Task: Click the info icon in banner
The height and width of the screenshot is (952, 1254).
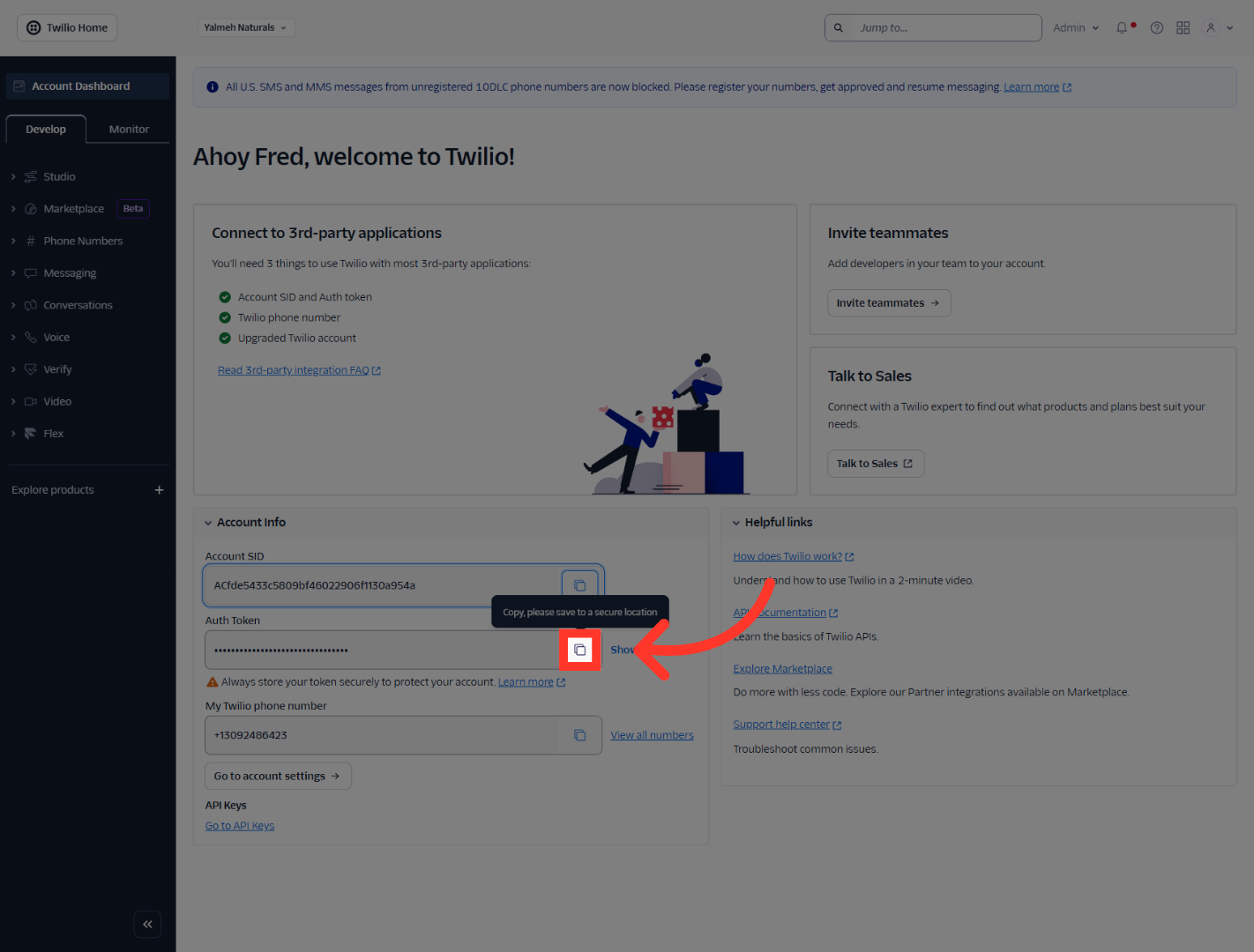Action: tap(213, 87)
